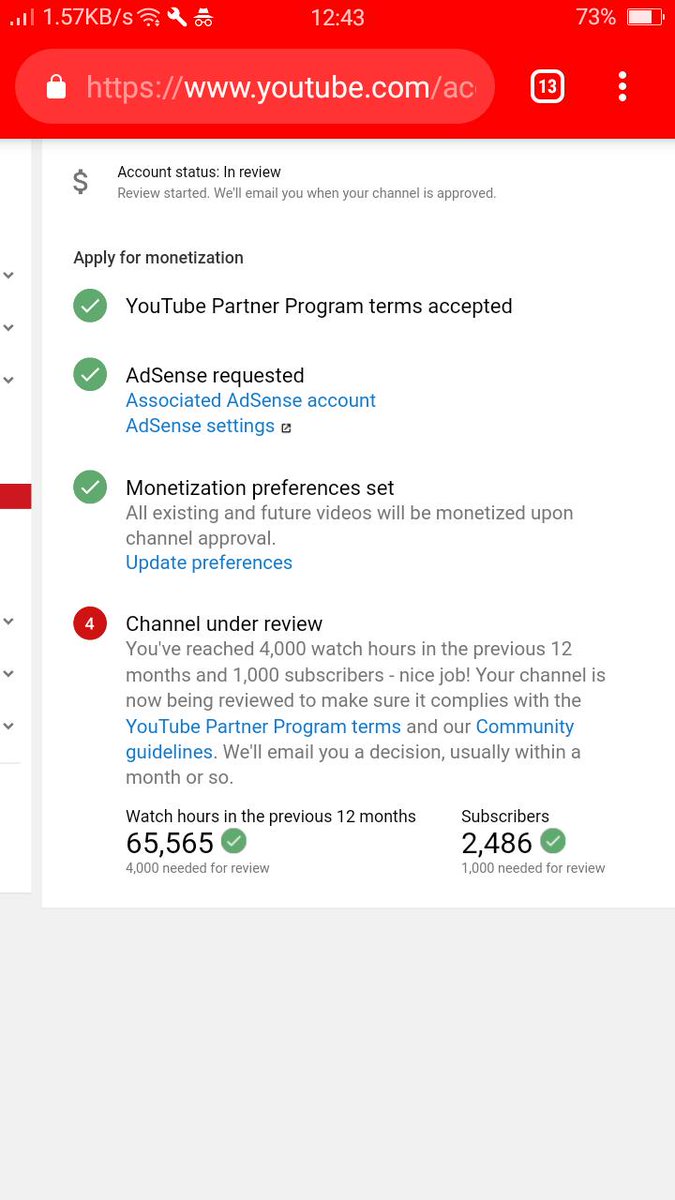
Task: Open the browser three-dot overflow menu
Action: (x=622, y=86)
